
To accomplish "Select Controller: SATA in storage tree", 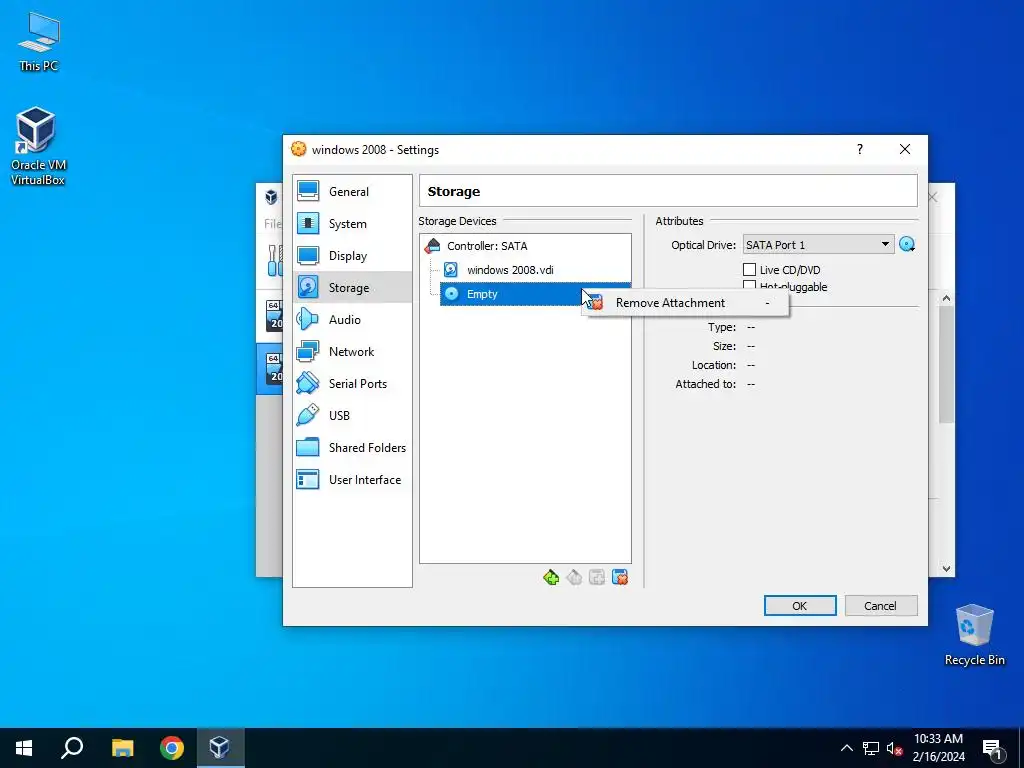I will pyautogui.click(x=525, y=246).
